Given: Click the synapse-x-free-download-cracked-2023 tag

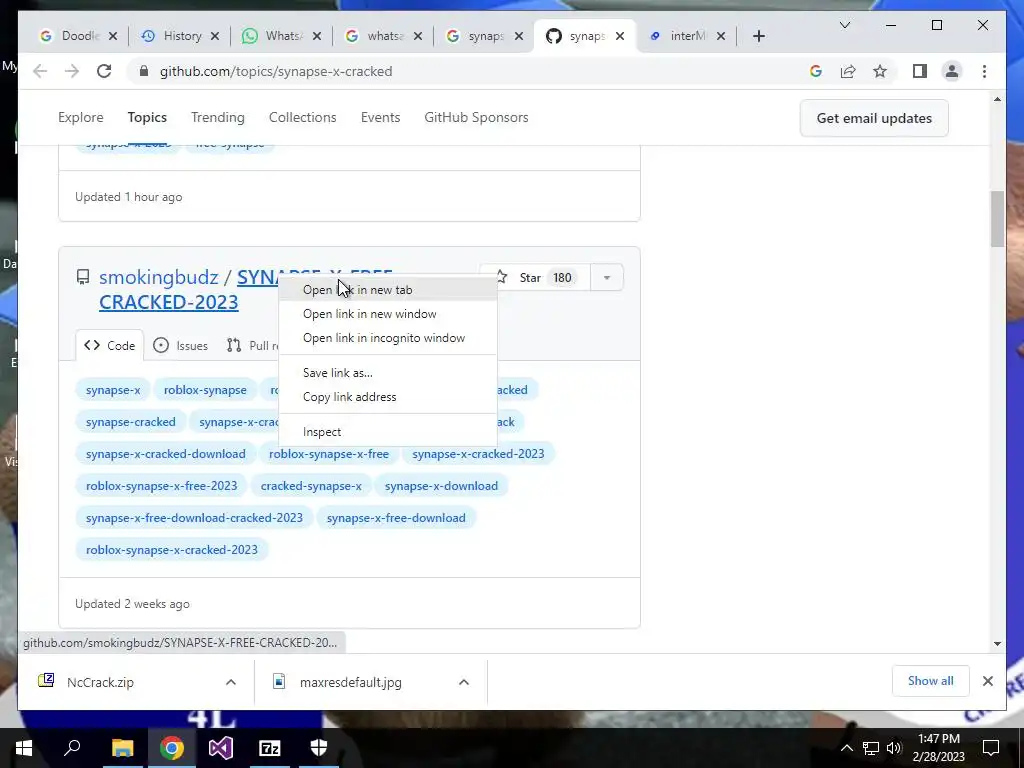Looking at the screenshot, I should (194, 518).
